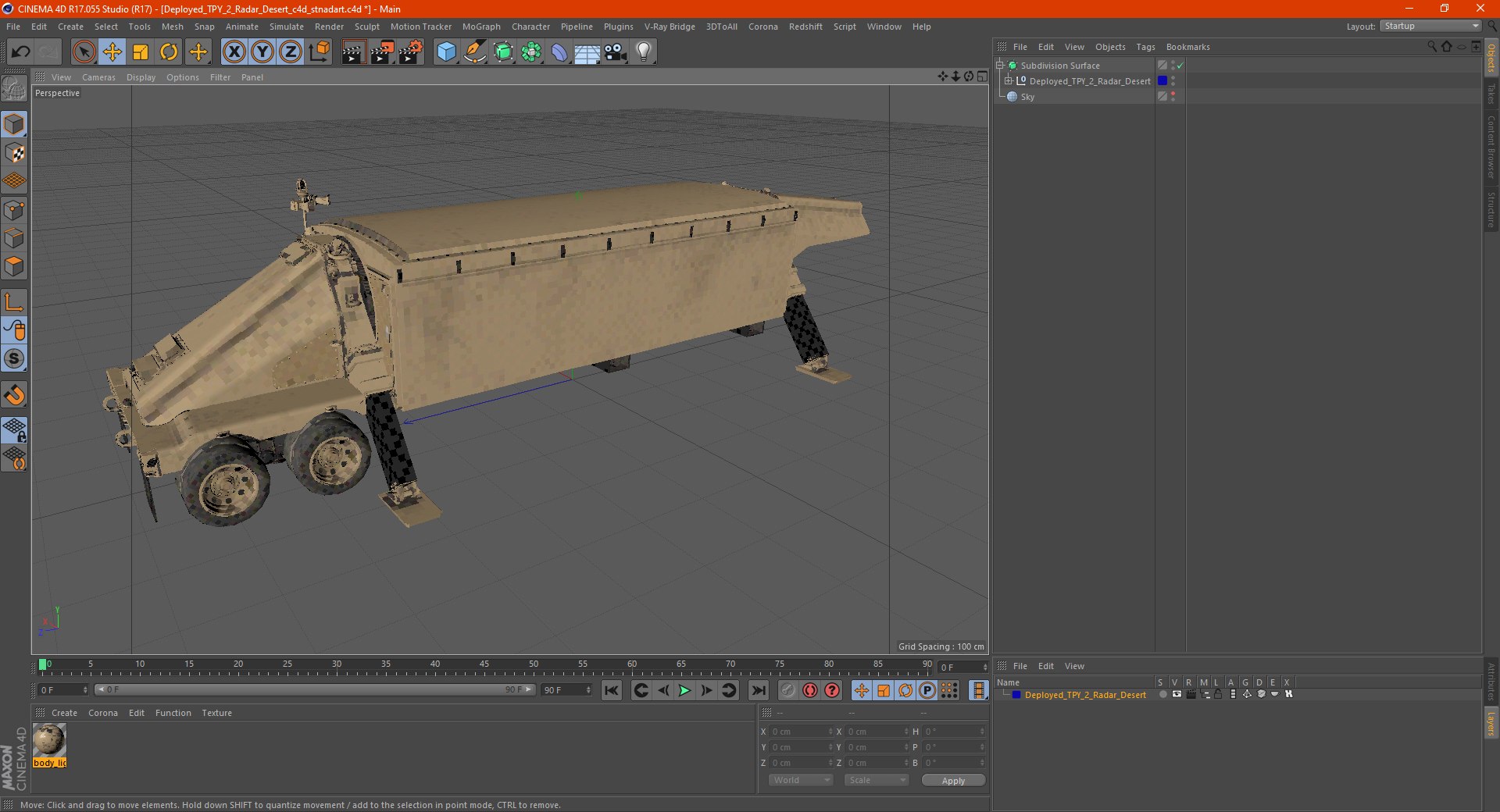This screenshot has height=812, width=1500.
Task: Expand the Deployed_TPY_2_Radar_Desert object tree
Action: point(1009,80)
